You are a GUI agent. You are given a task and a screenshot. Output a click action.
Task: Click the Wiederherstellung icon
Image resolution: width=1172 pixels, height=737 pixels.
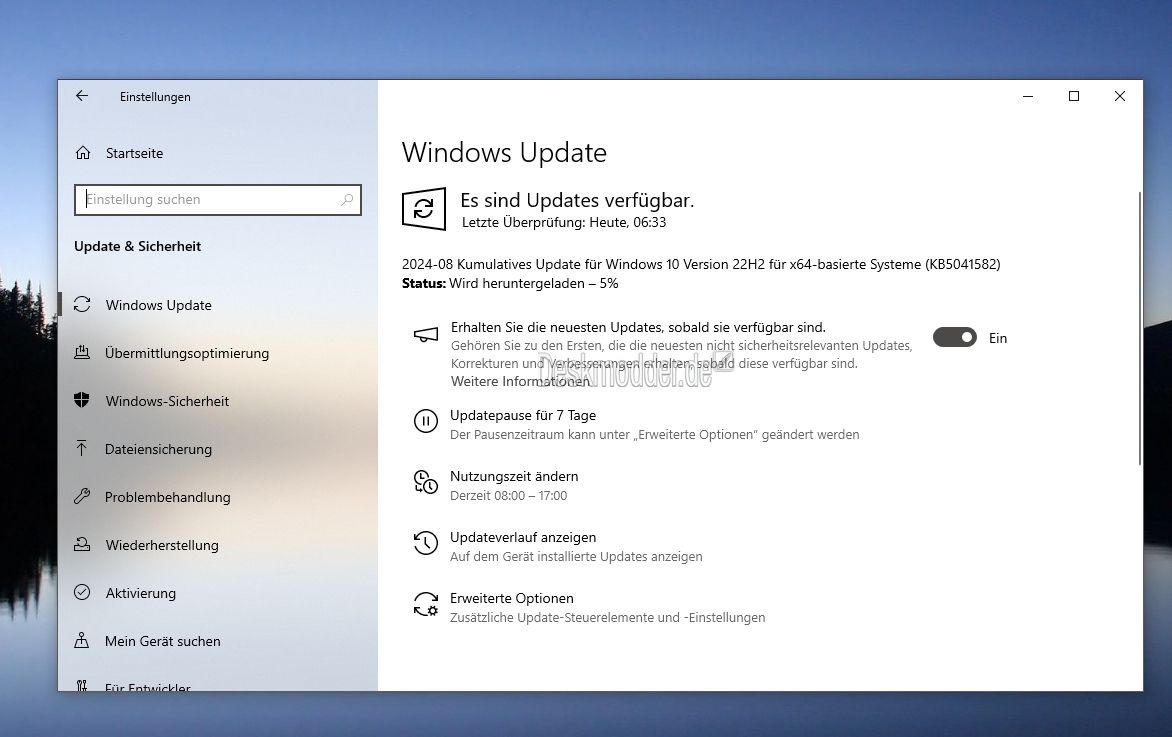pos(82,545)
